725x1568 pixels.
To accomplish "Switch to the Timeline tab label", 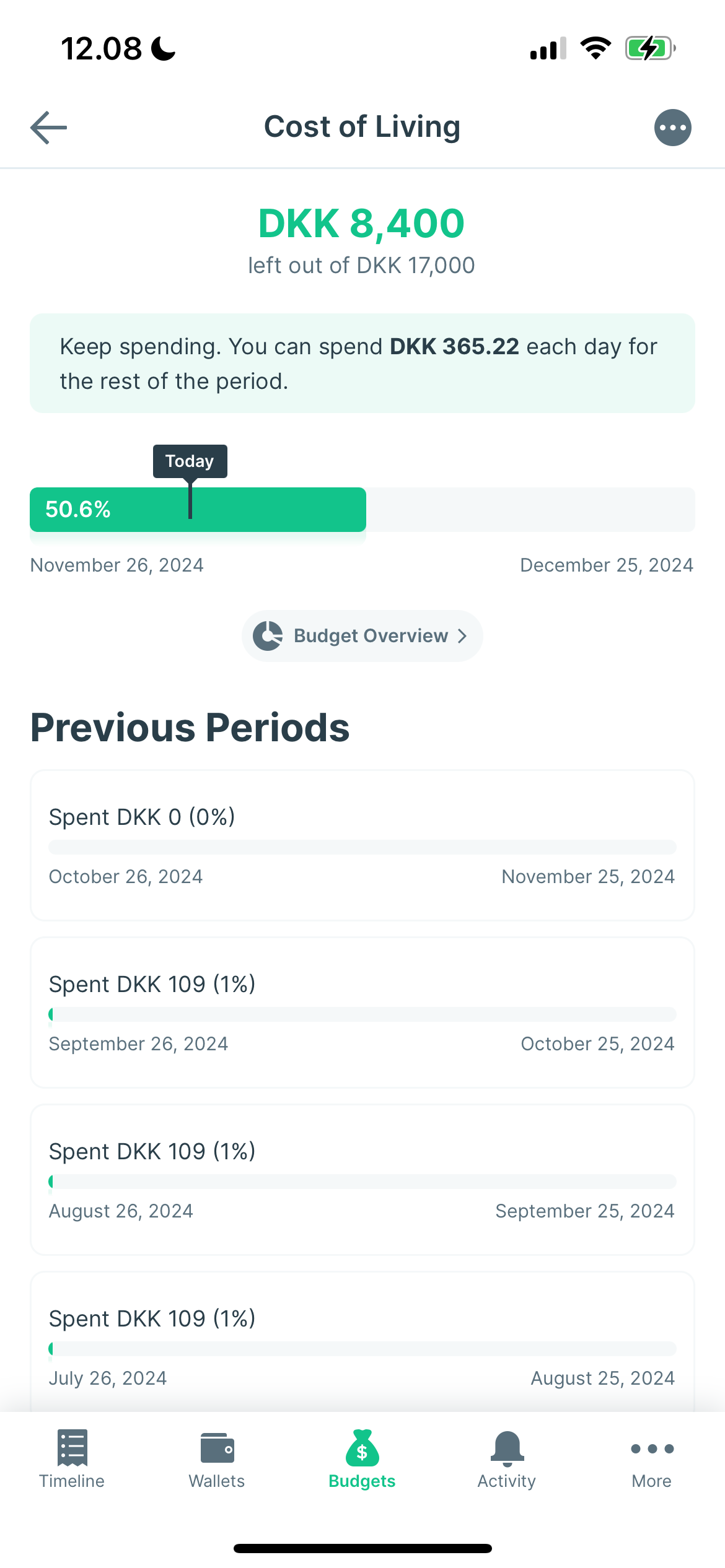I will (72, 1481).
